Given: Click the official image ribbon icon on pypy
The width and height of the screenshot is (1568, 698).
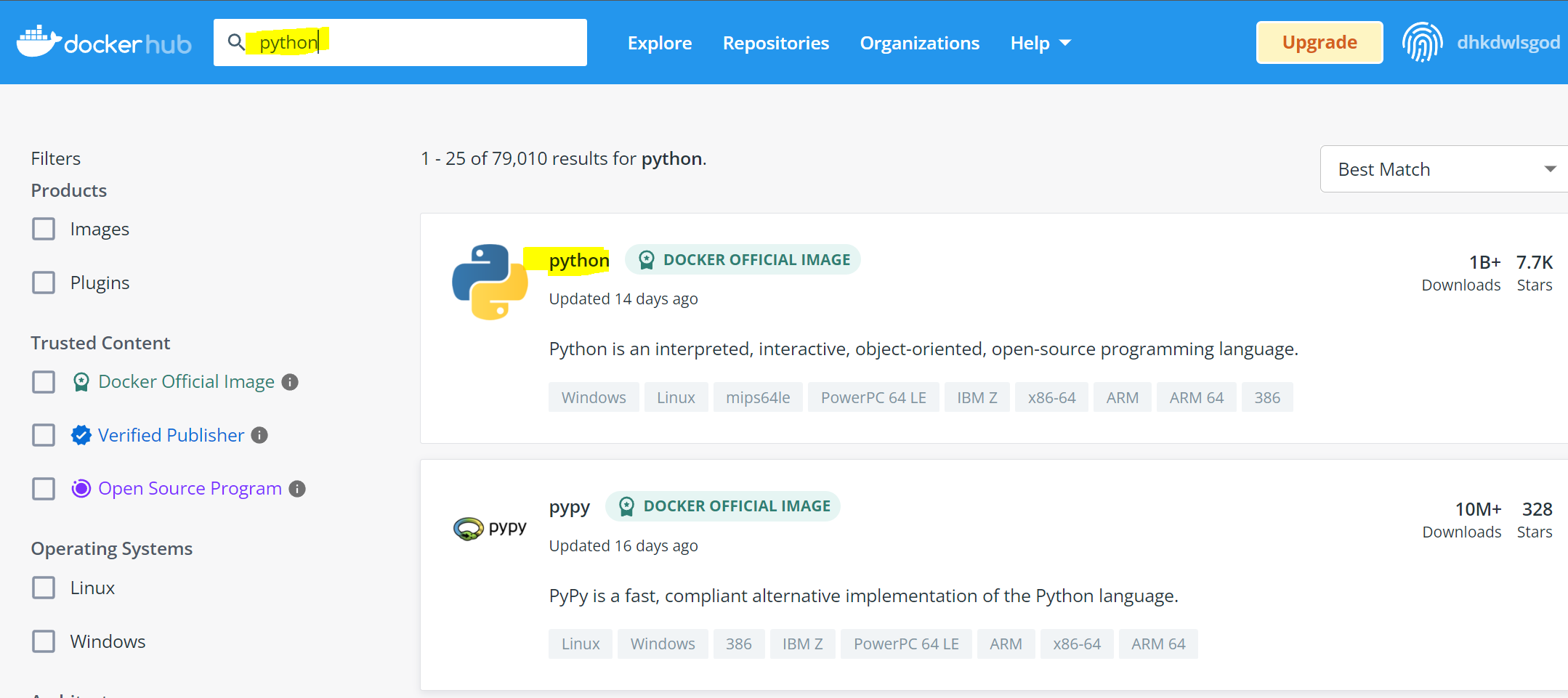Looking at the screenshot, I should click(626, 506).
